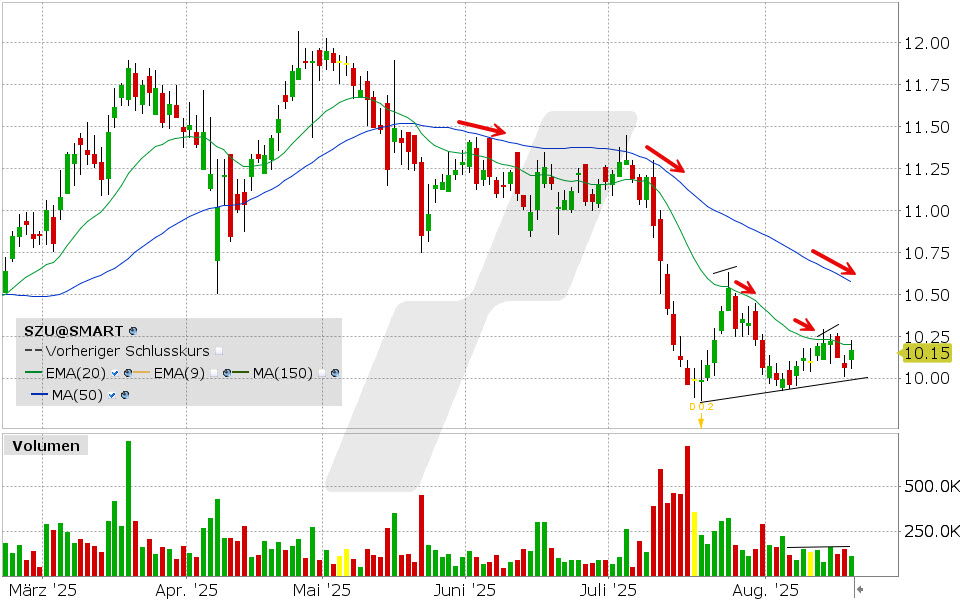This screenshot has width=960, height=600.
Task: Click the Juni '25 date label
Action: click(465, 590)
